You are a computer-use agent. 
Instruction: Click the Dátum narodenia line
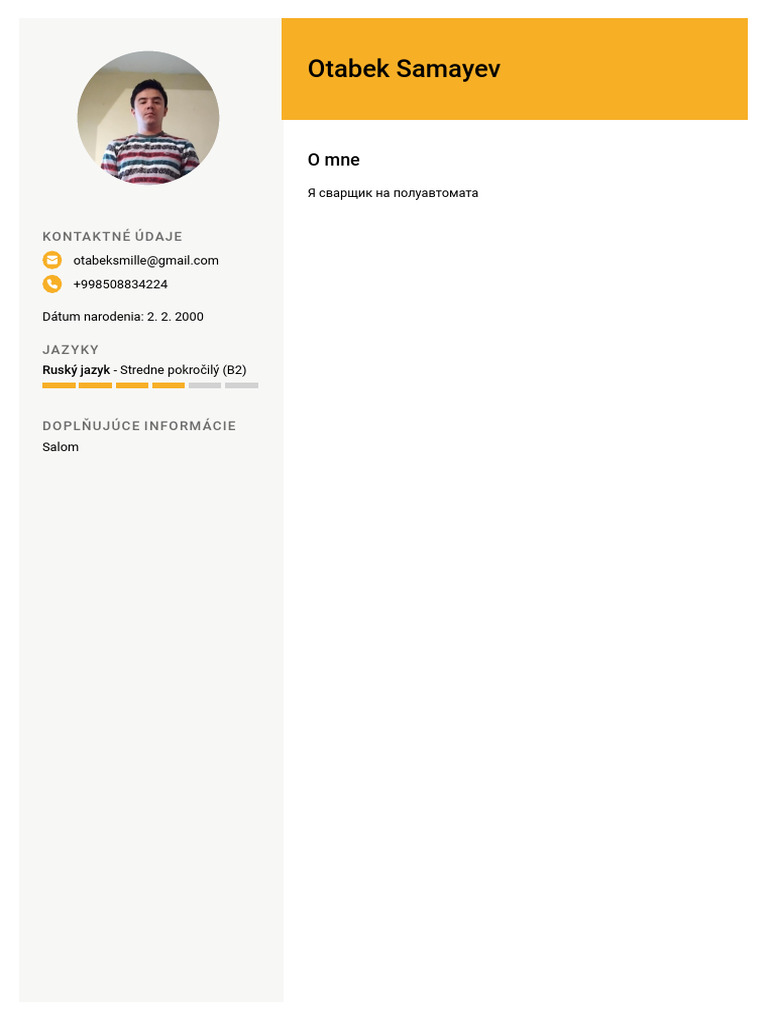click(123, 317)
